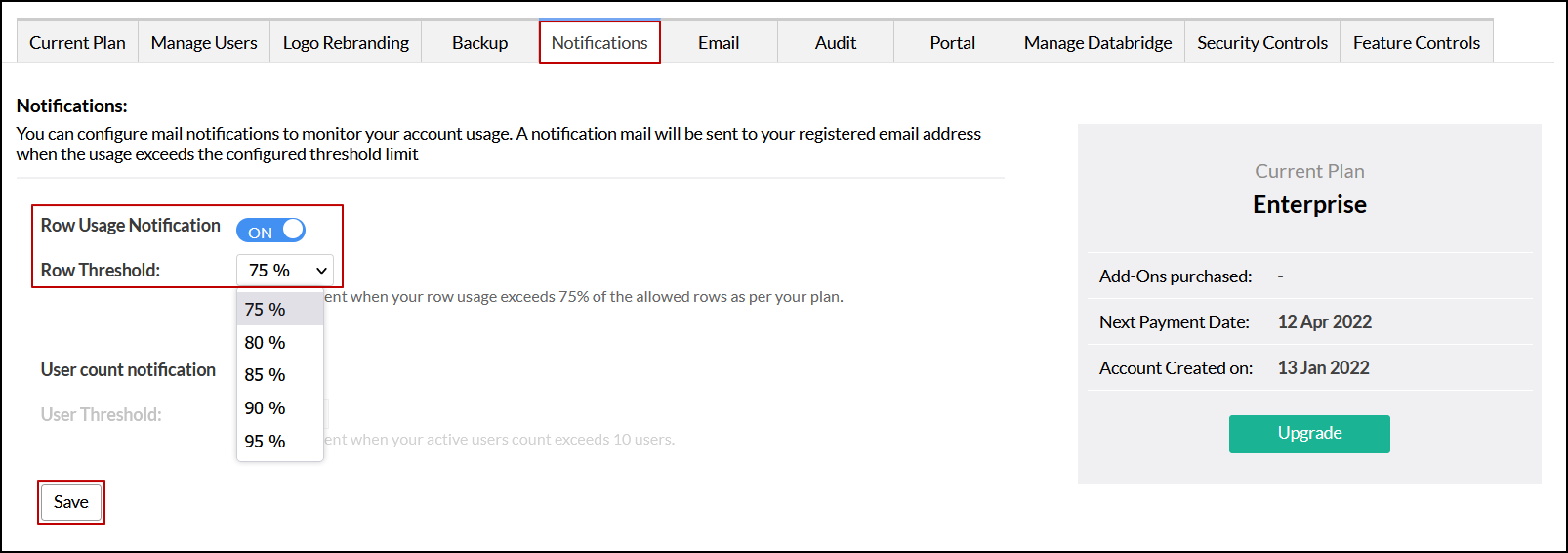Choose the 80 % threshold option

tap(266, 343)
